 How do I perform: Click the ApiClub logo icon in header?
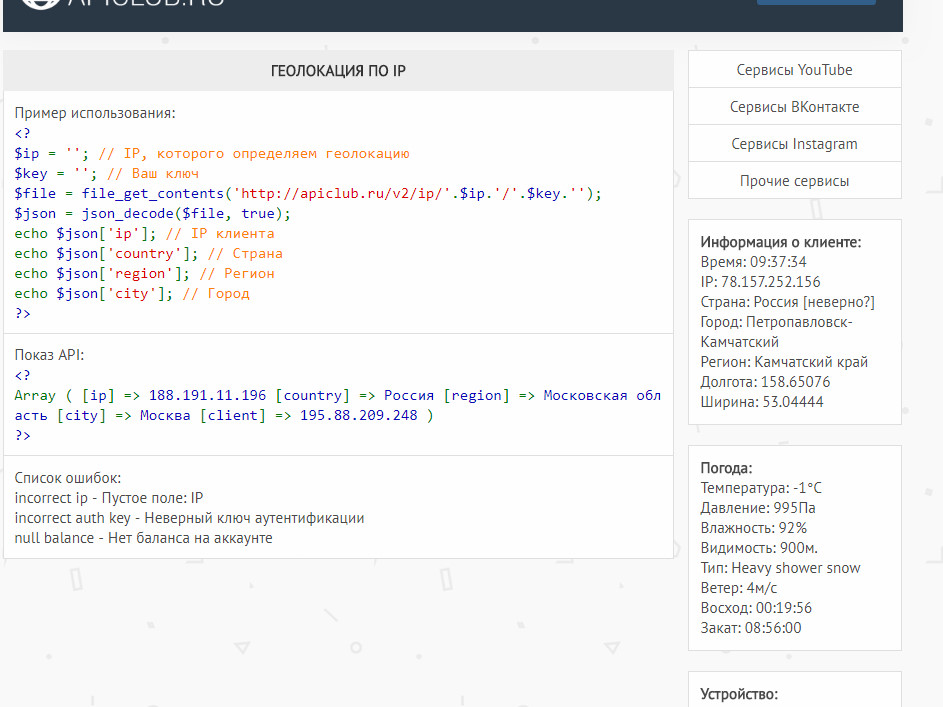pyautogui.click(x=40, y=5)
